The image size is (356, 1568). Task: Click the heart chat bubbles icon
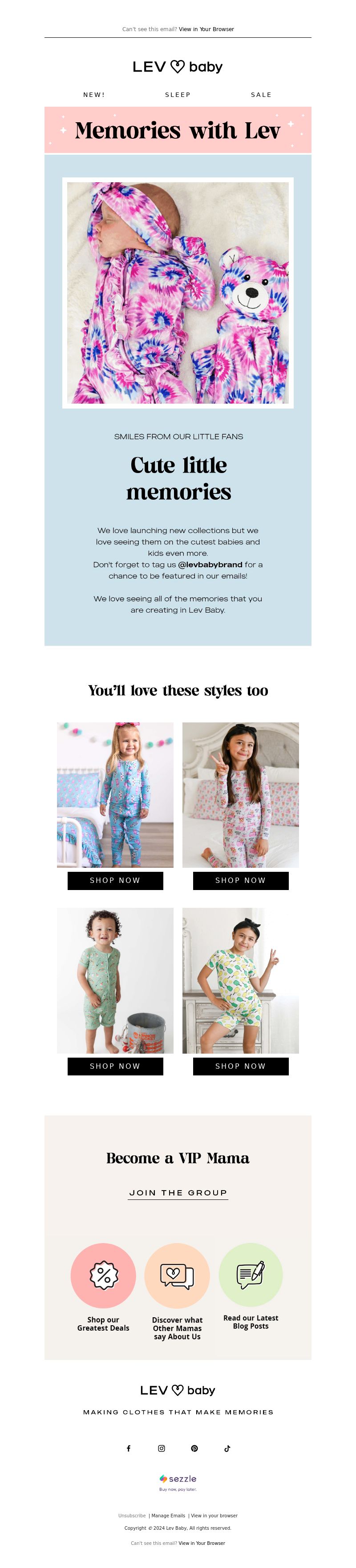[x=178, y=1275]
